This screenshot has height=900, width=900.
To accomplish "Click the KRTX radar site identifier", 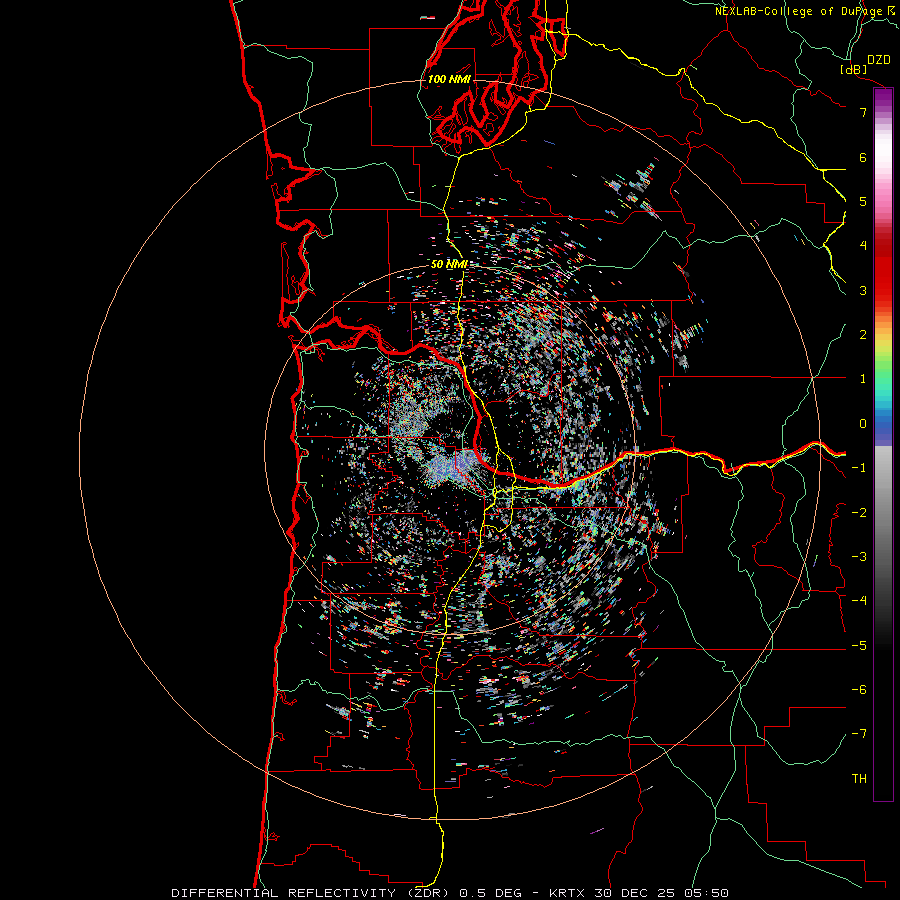I will point(567,893).
